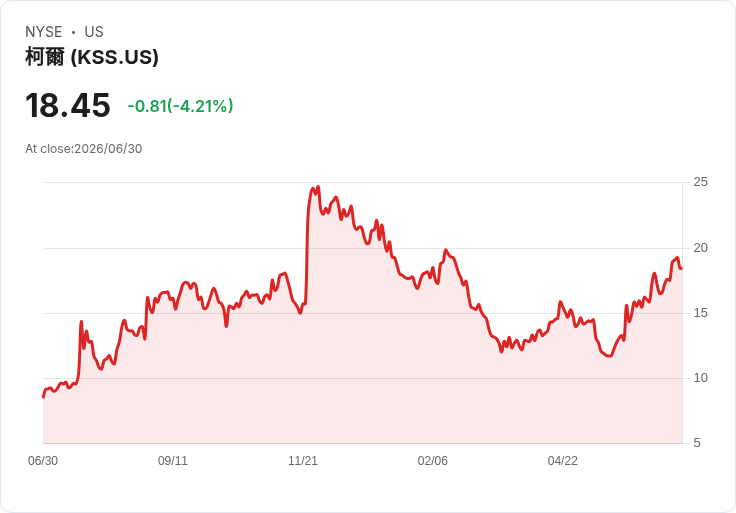Click the line's starting point at left edge

[43, 397]
